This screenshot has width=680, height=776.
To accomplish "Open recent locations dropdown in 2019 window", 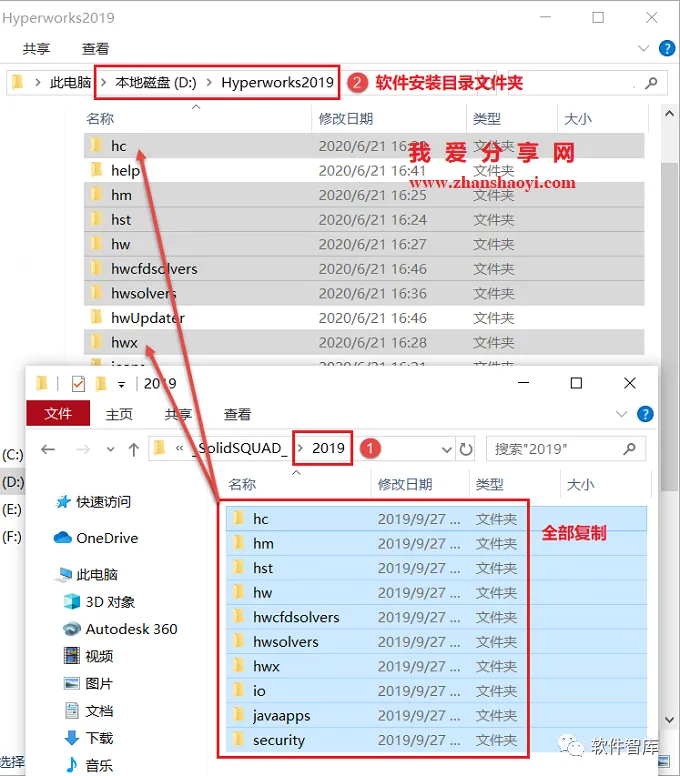I will point(110,449).
